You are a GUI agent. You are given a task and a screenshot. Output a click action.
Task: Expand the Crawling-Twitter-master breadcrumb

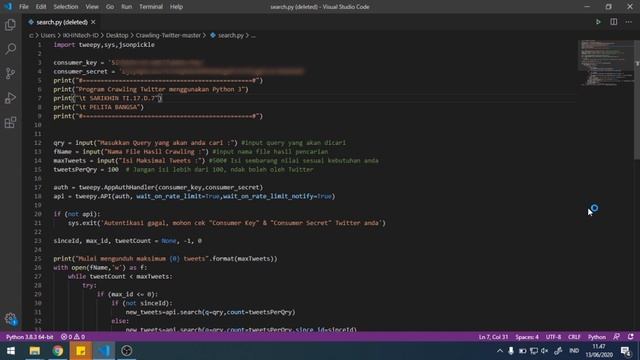(x=168, y=36)
